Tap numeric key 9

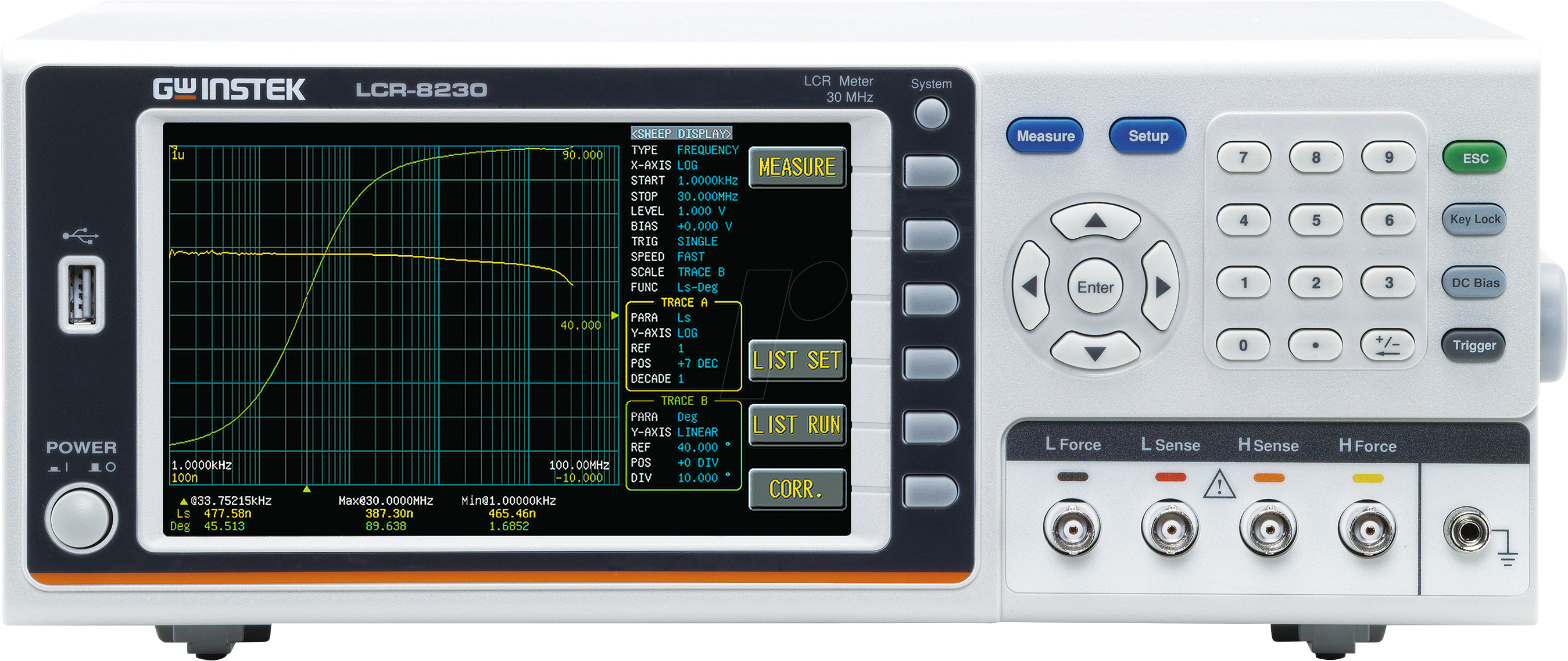pos(1388,158)
